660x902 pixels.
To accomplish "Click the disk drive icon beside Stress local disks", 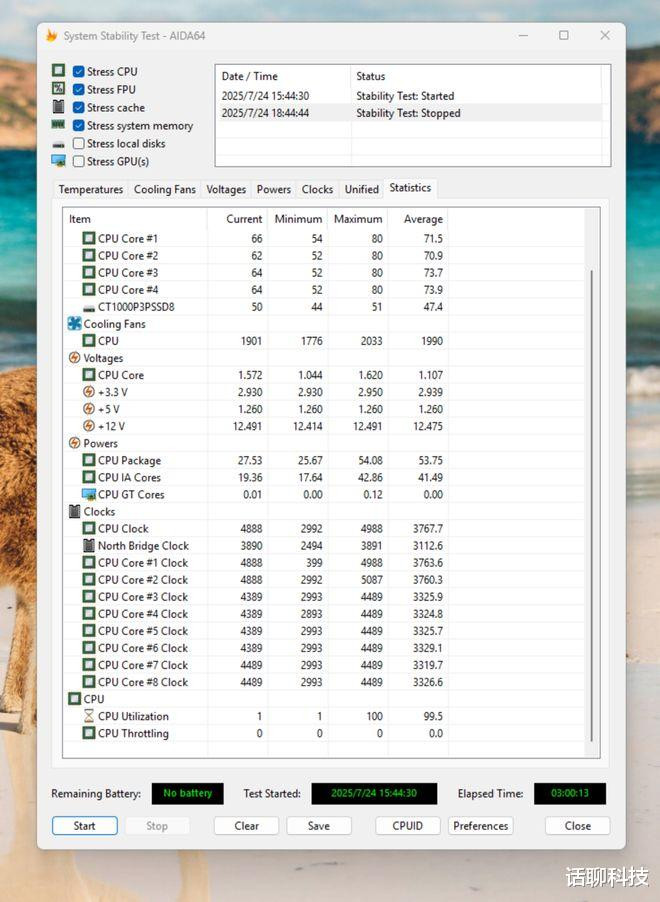I will click(58, 144).
